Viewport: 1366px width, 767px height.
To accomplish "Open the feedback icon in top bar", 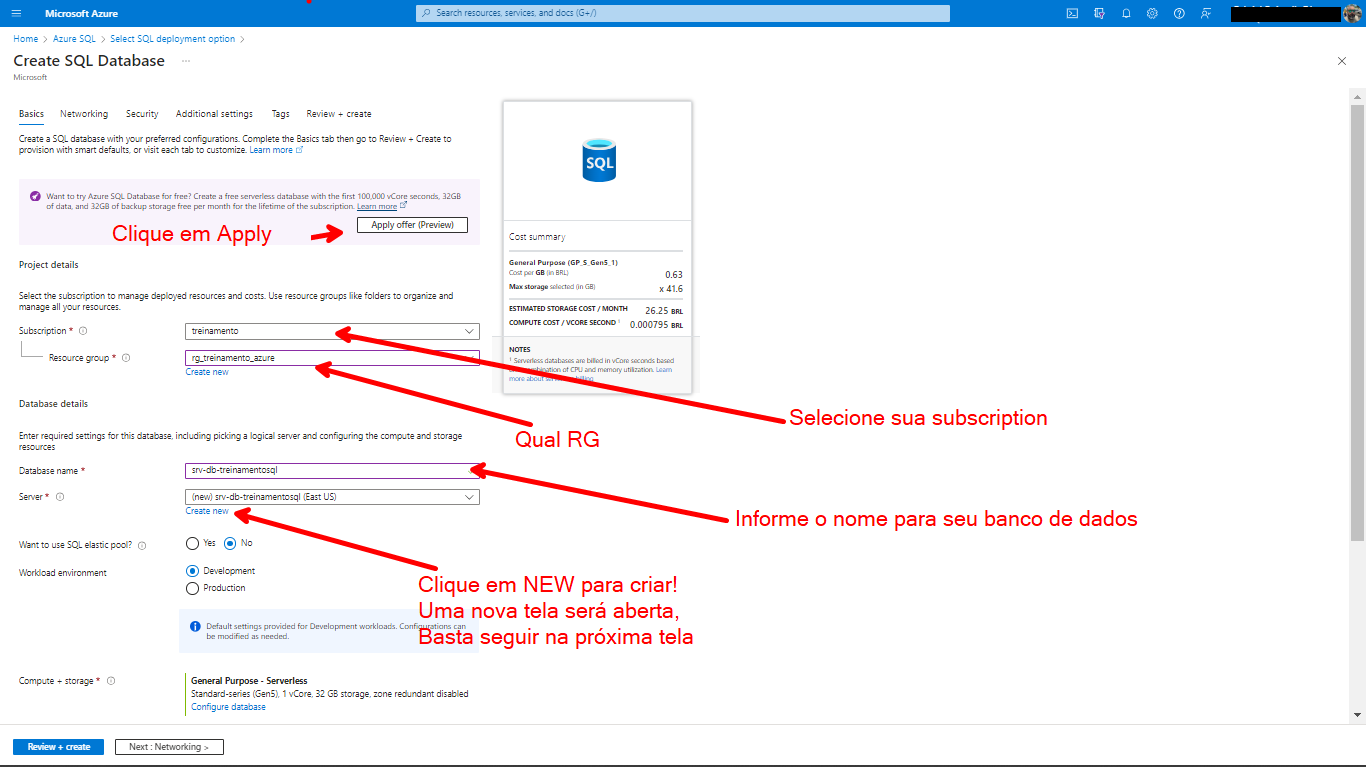I will point(1206,13).
